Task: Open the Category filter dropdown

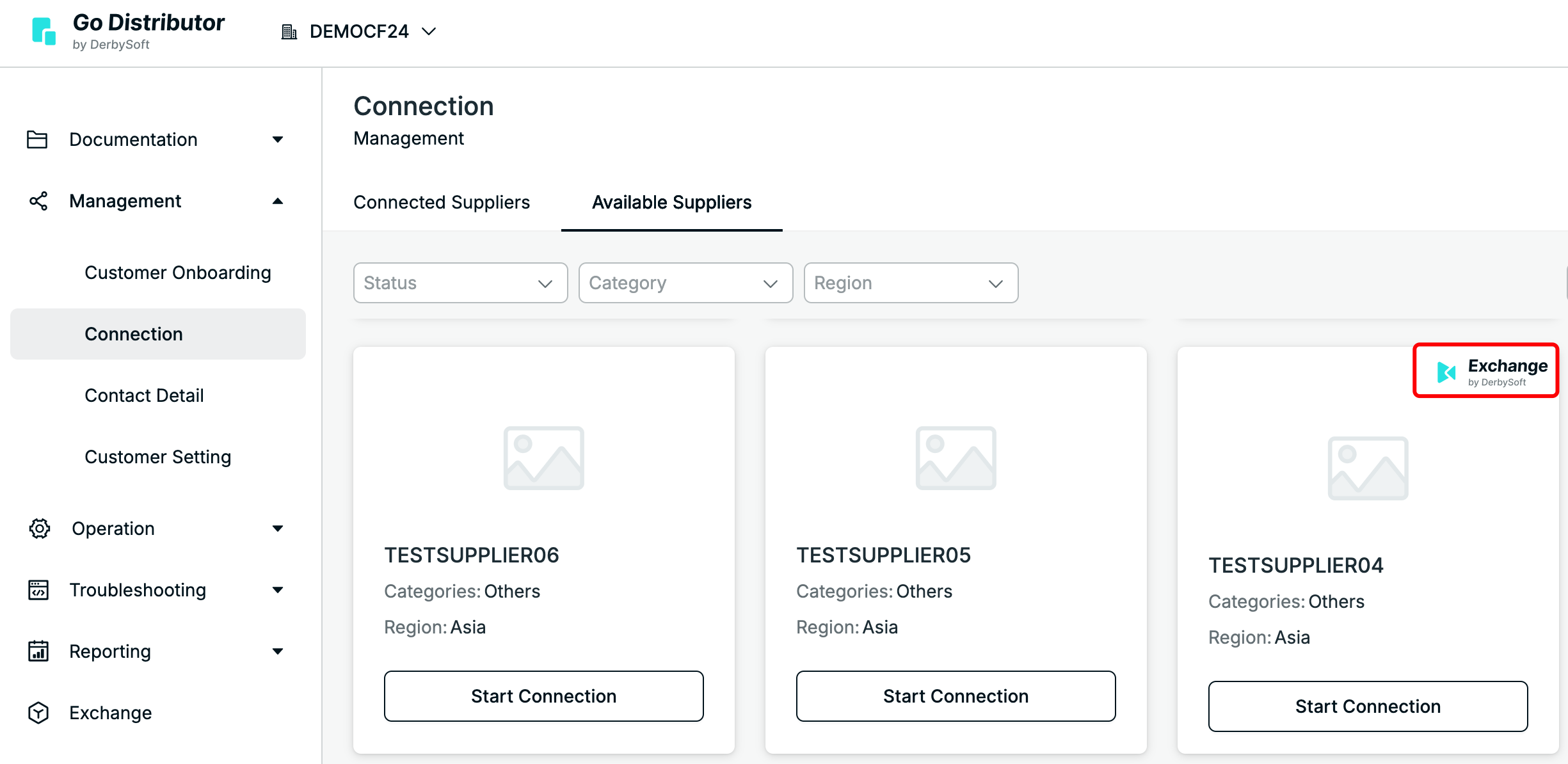Action: tap(685, 283)
